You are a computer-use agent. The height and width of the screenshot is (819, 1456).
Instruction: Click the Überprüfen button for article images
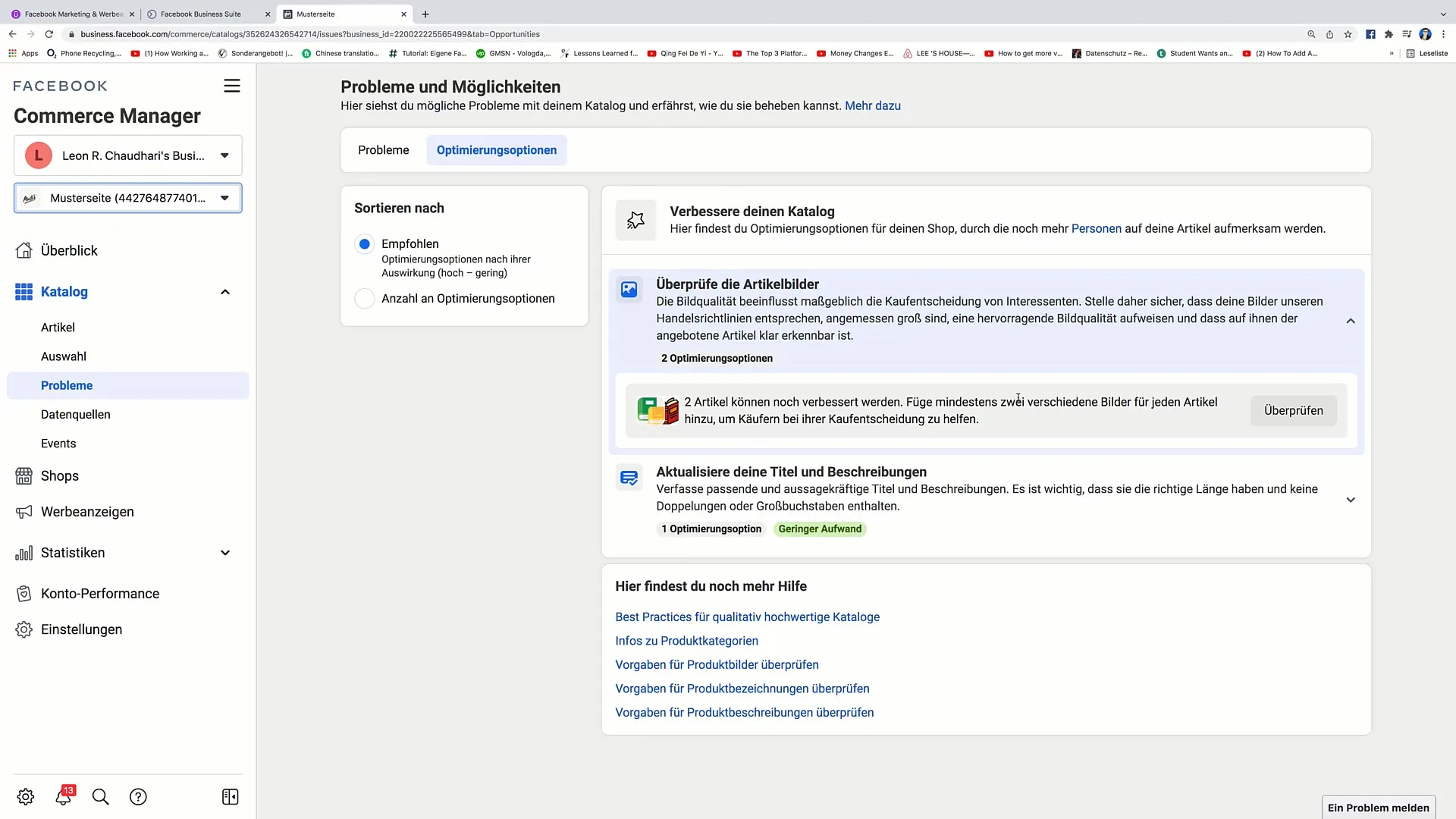[1293, 410]
